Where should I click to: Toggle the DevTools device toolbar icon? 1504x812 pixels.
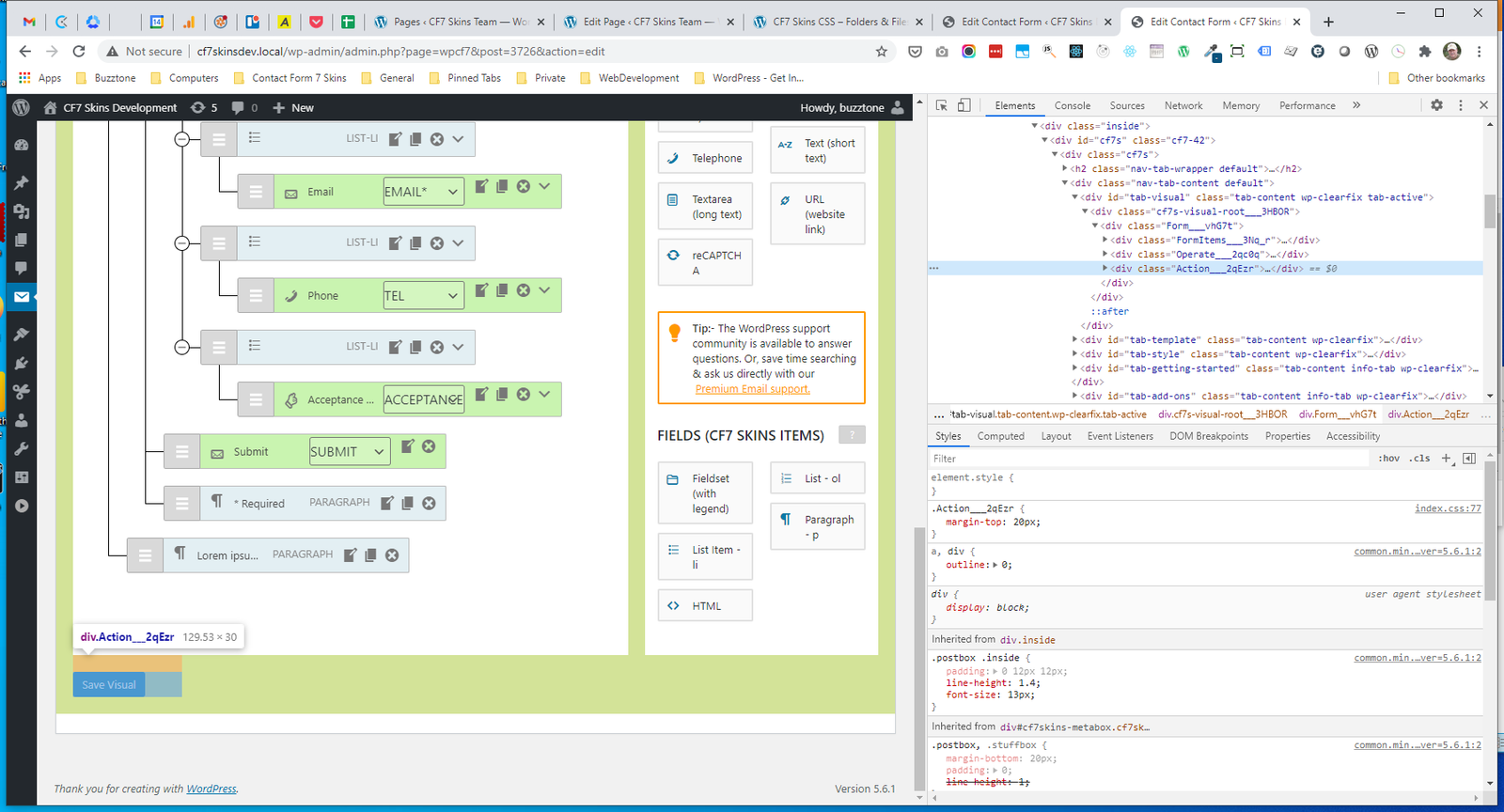click(x=963, y=105)
